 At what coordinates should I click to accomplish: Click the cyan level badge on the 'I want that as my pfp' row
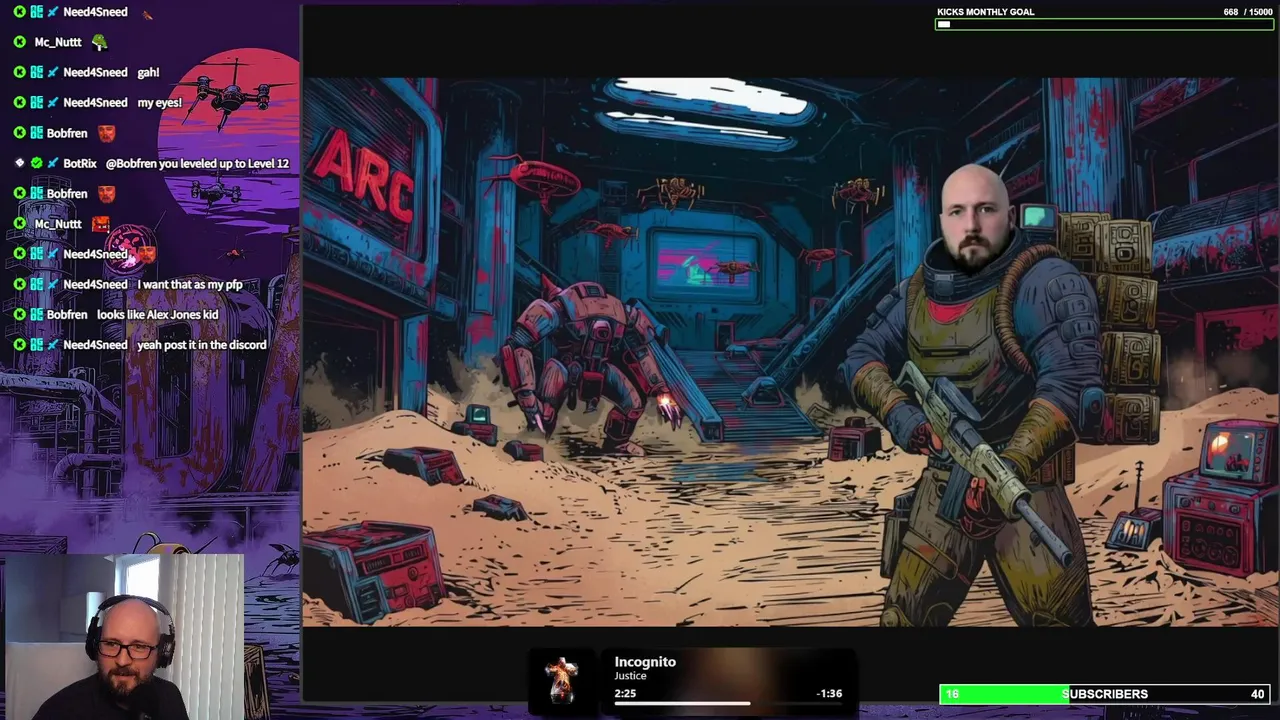(x=37, y=285)
